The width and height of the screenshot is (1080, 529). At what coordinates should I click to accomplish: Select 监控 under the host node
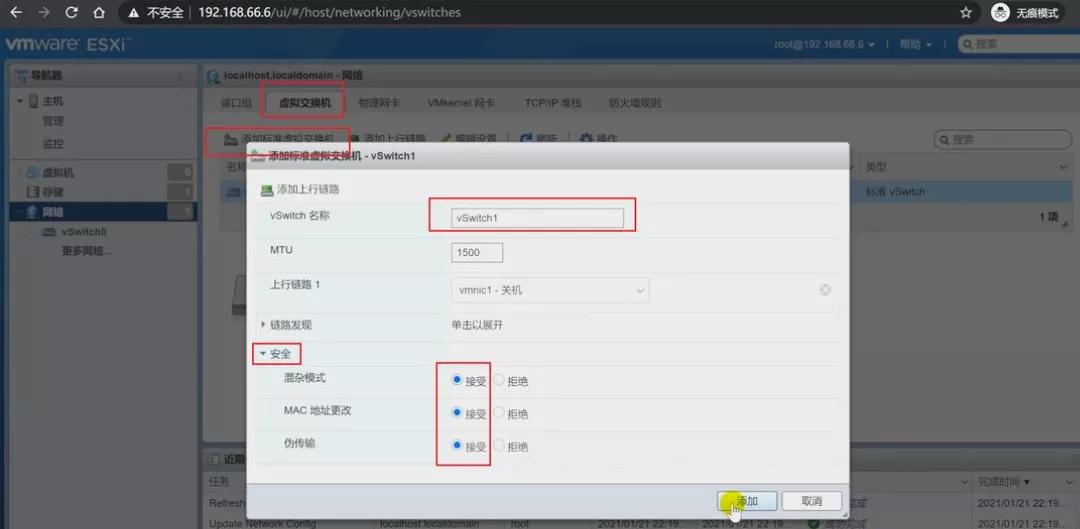pos(53,144)
